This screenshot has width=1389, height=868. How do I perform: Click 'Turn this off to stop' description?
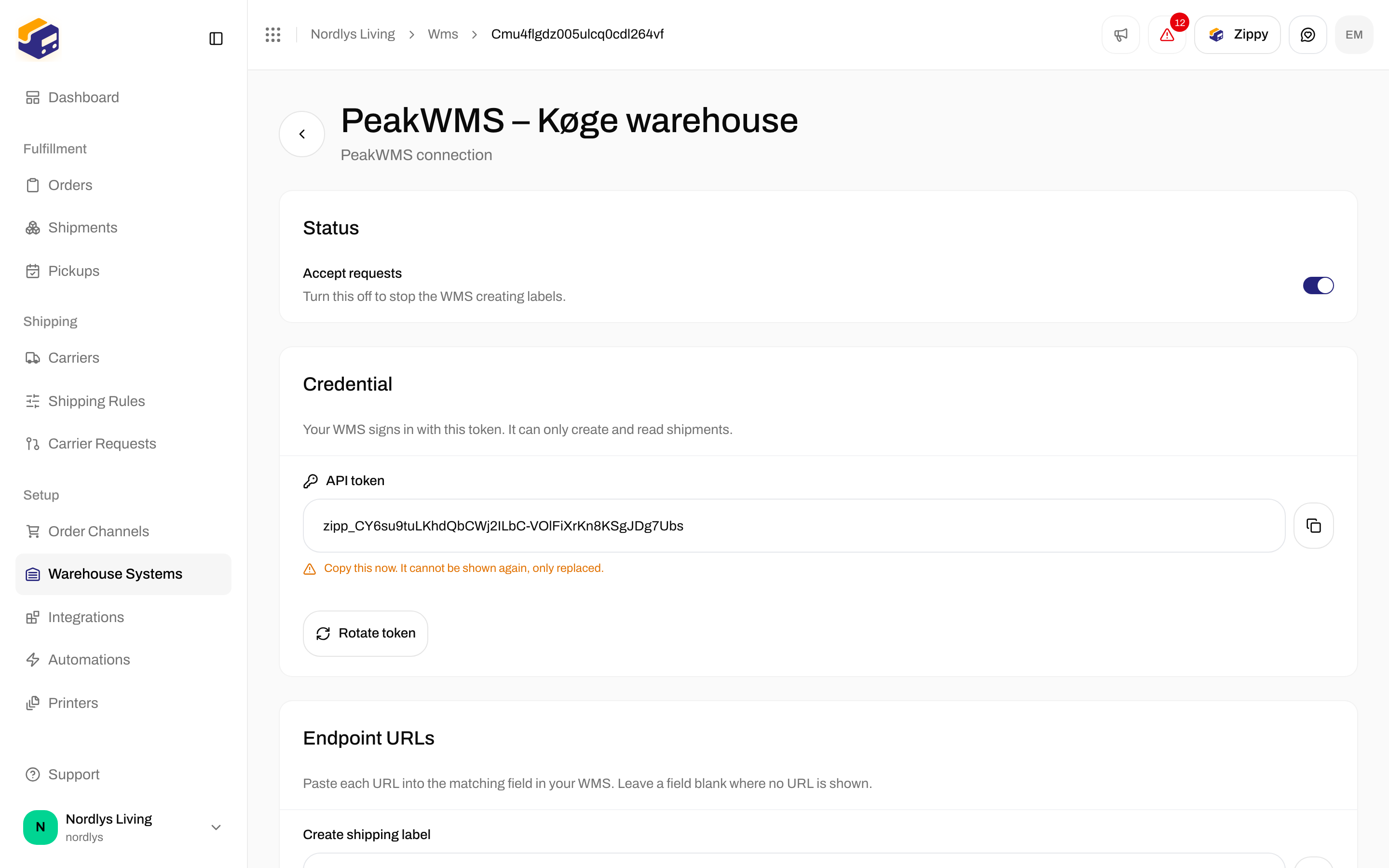pyautogui.click(x=434, y=296)
